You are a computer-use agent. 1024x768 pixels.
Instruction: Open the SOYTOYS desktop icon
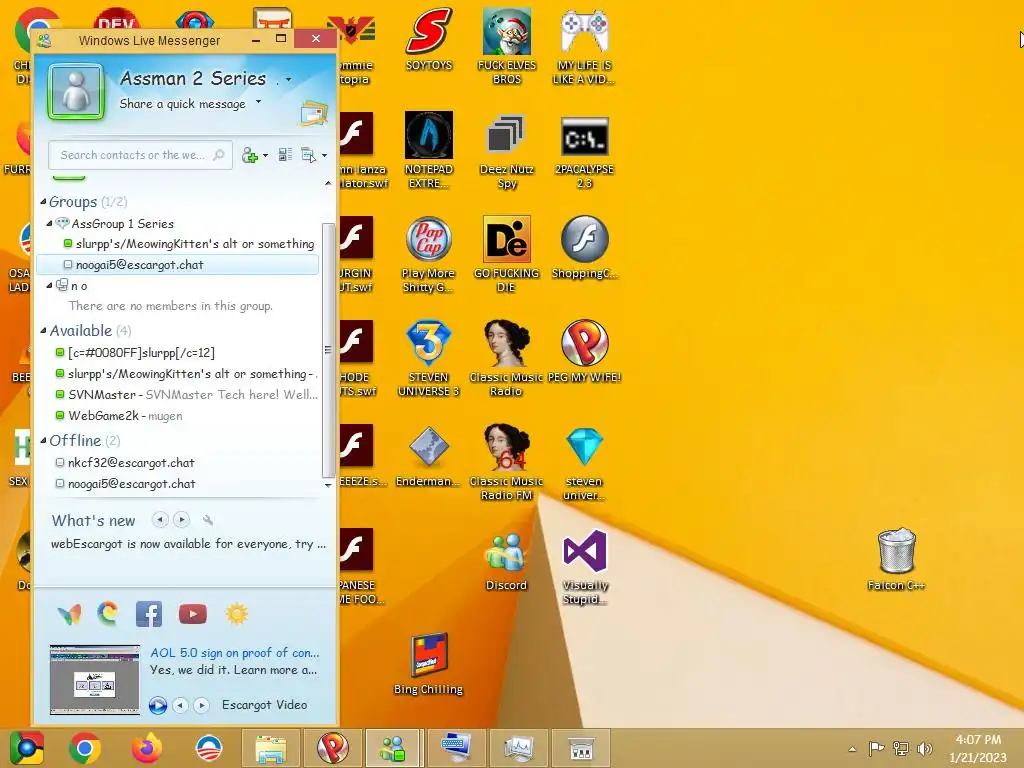(428, 39)
